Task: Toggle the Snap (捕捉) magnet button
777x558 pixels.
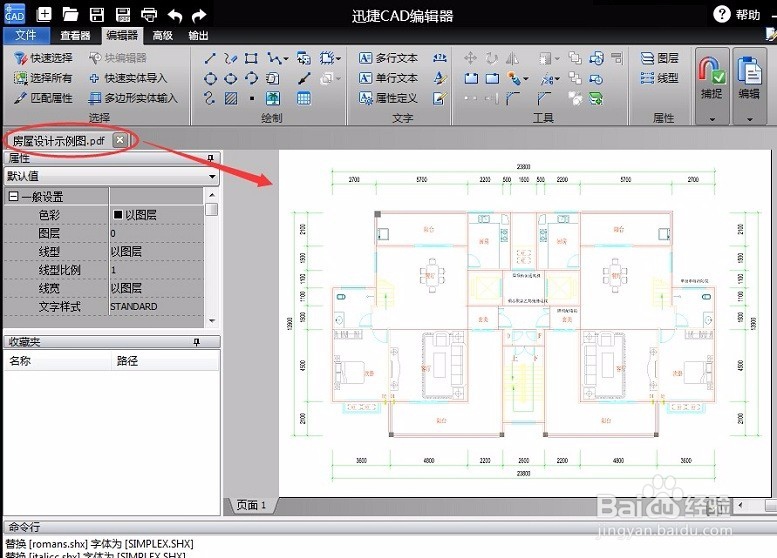Action: pos(712,78)
